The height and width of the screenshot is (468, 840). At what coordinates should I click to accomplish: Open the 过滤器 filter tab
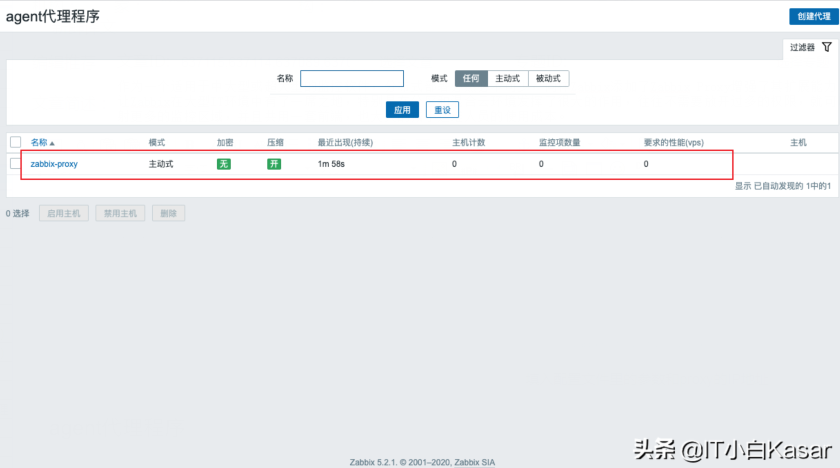(x=811, y=48)
